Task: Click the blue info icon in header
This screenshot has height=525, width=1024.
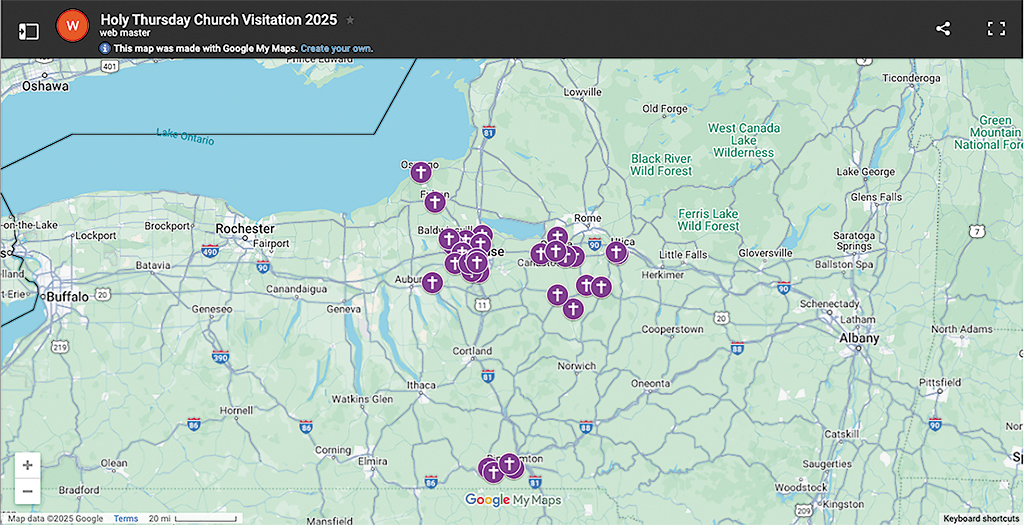Action: tap(105, 48)
